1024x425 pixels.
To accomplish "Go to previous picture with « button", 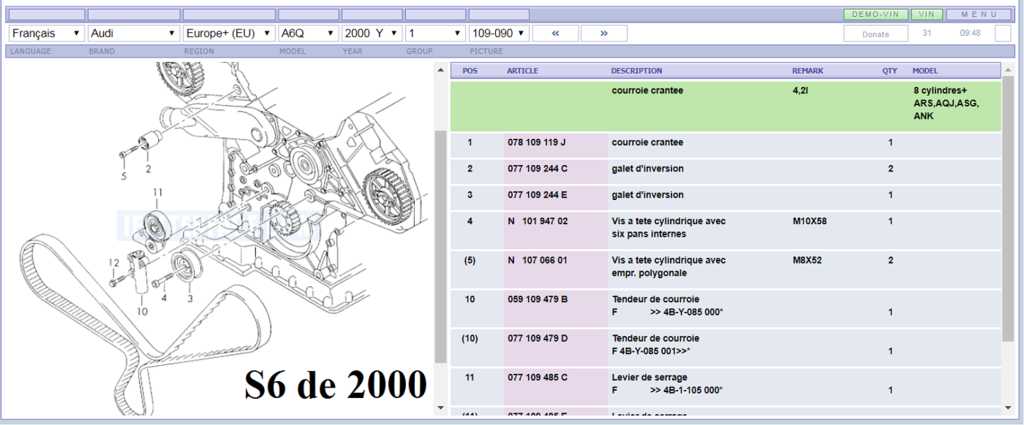I will click(555, 33).
